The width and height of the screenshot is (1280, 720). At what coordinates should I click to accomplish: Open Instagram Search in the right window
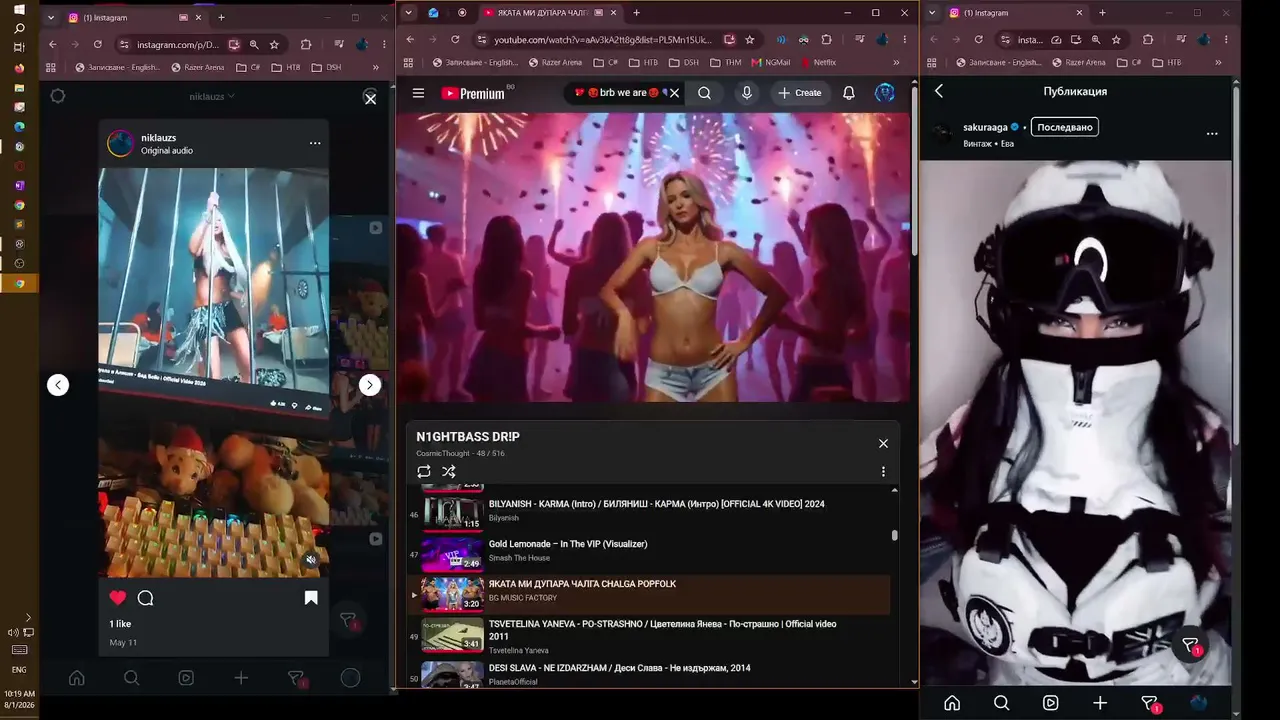[x=1001, y=703]
